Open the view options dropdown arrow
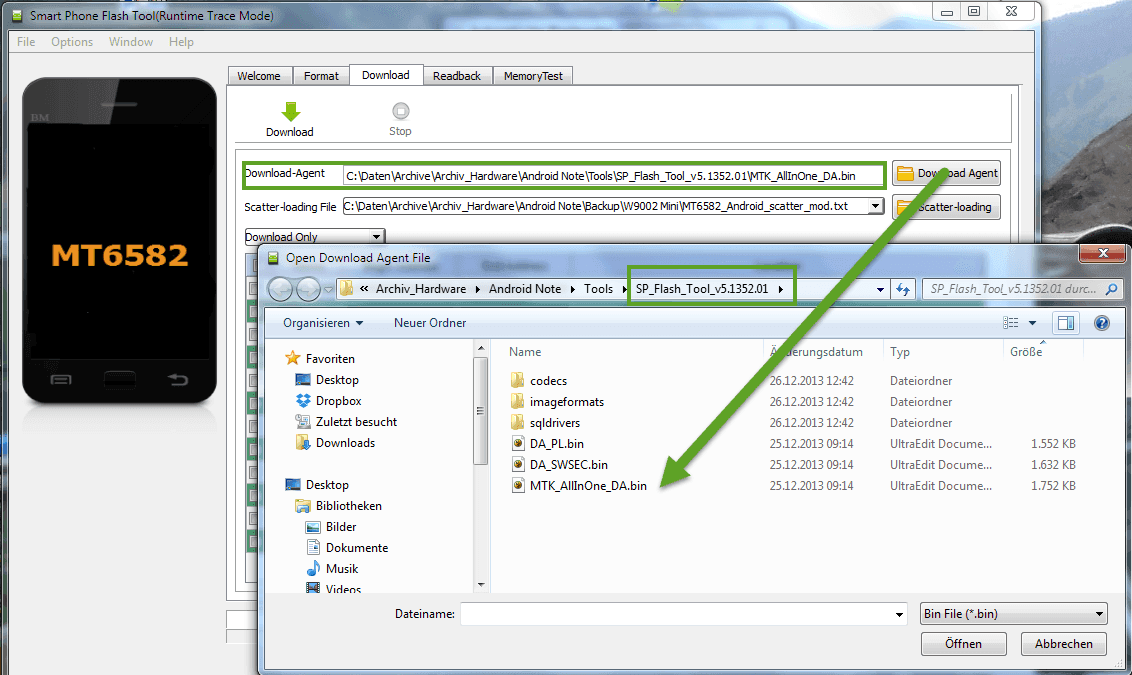 point(1032,323)
